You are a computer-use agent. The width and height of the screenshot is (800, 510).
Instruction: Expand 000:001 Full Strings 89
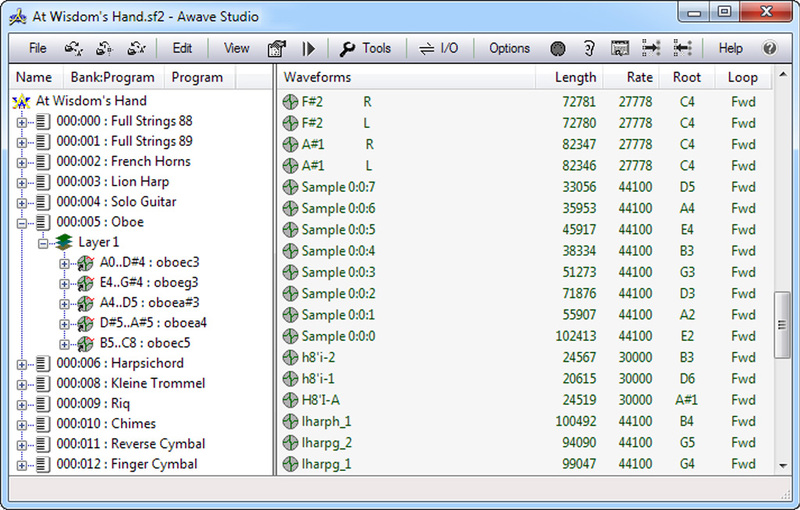click(x=21, y=143)
